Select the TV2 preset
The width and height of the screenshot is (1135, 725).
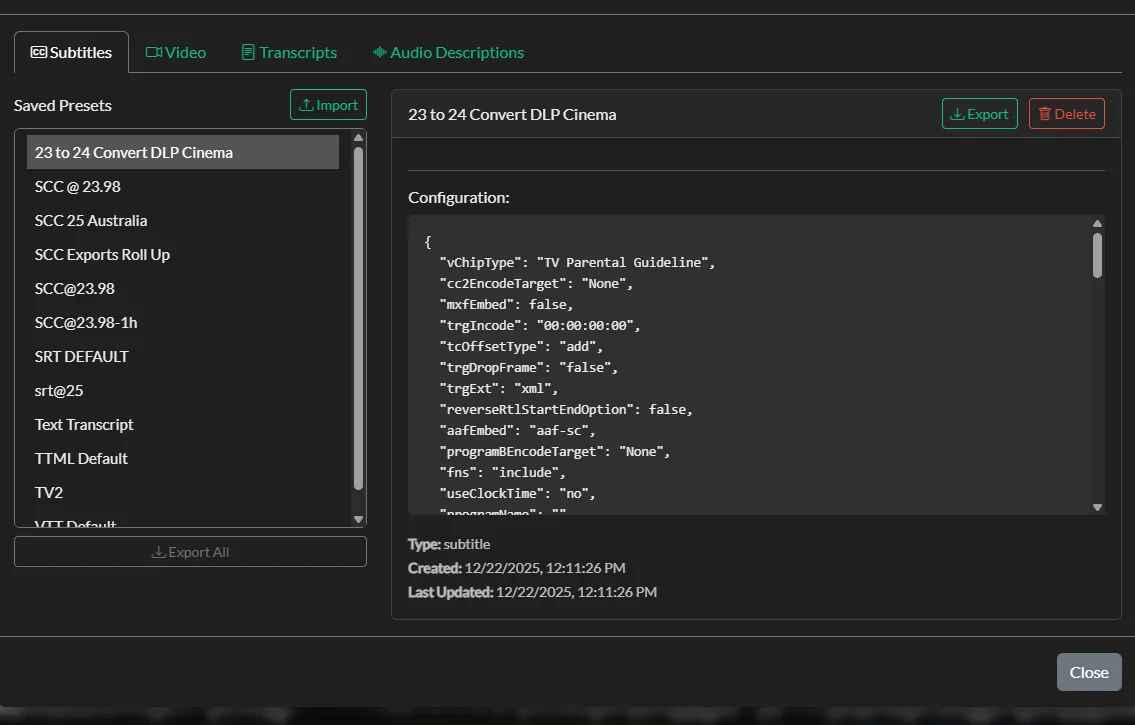point(182,493)
